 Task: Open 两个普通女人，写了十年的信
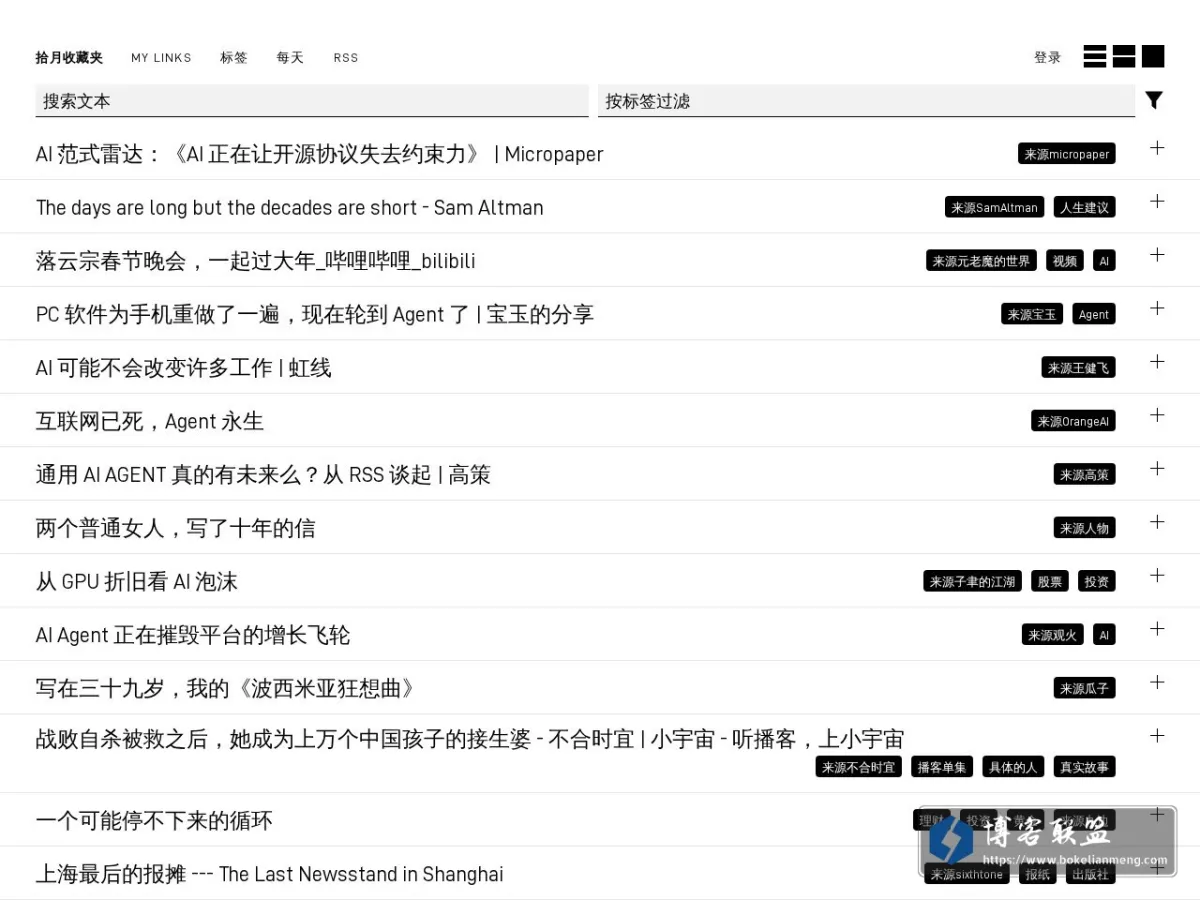tap(176, 528)
